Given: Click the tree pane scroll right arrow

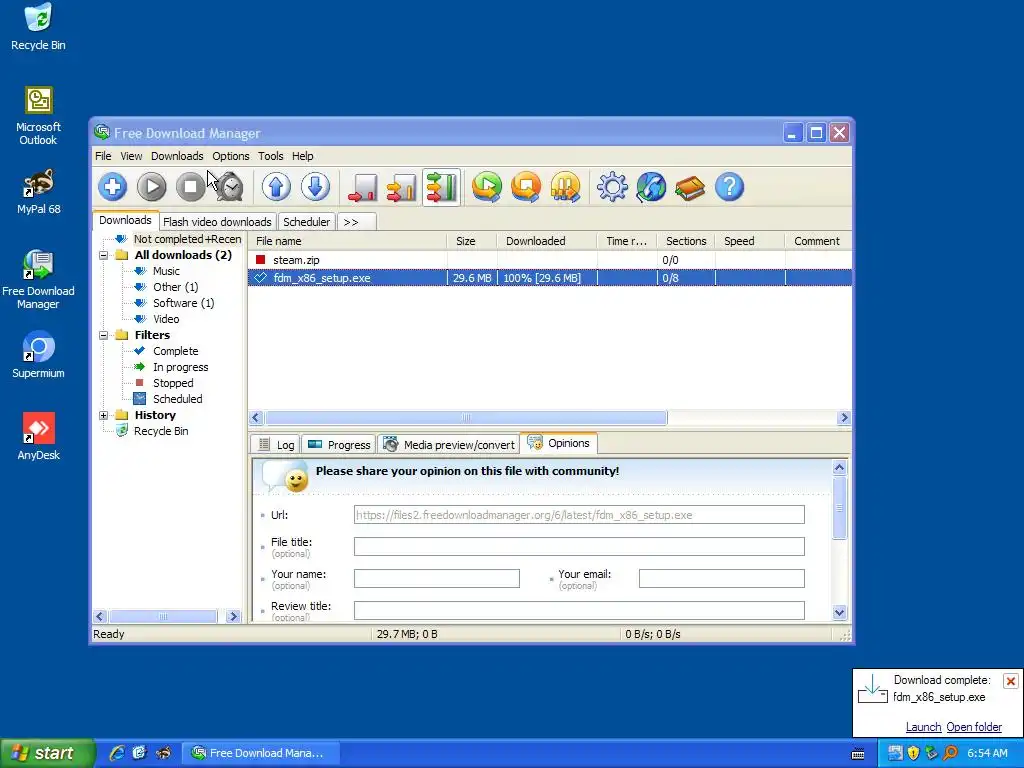Looking at the screenshot, I should (x=233, y=616).
